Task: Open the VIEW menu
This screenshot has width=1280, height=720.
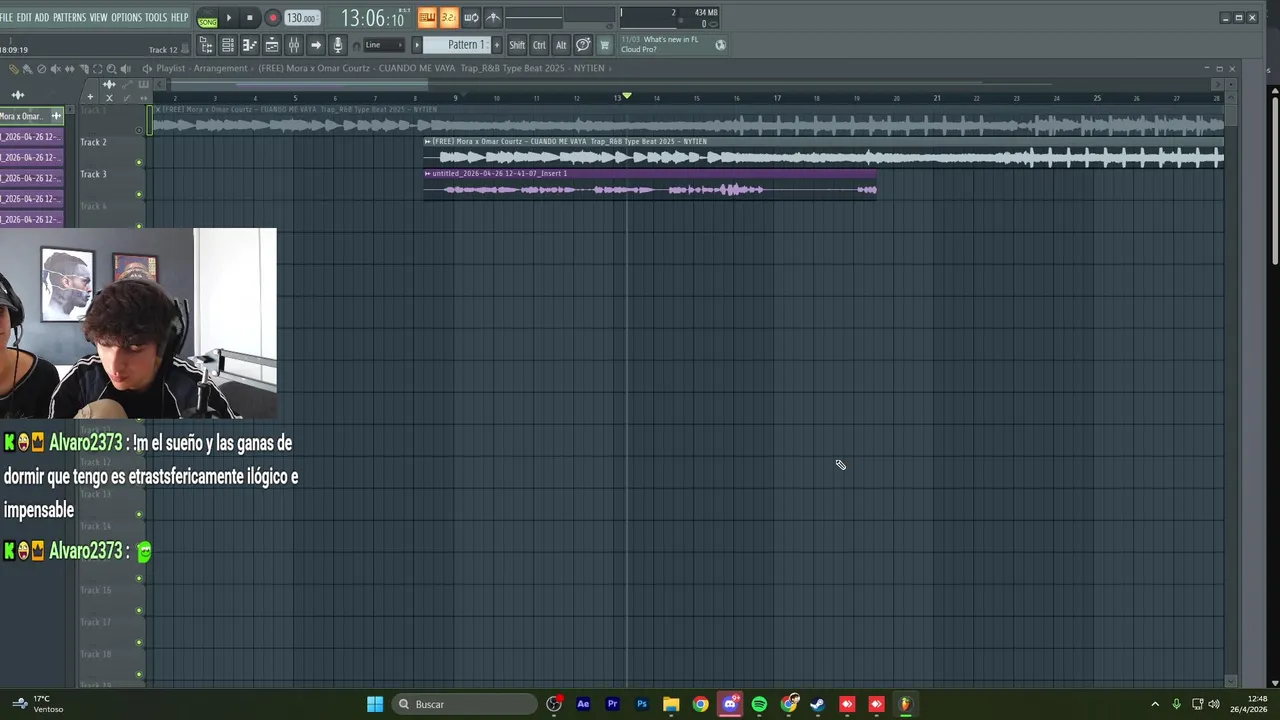Action: click(x=98, y=17)
